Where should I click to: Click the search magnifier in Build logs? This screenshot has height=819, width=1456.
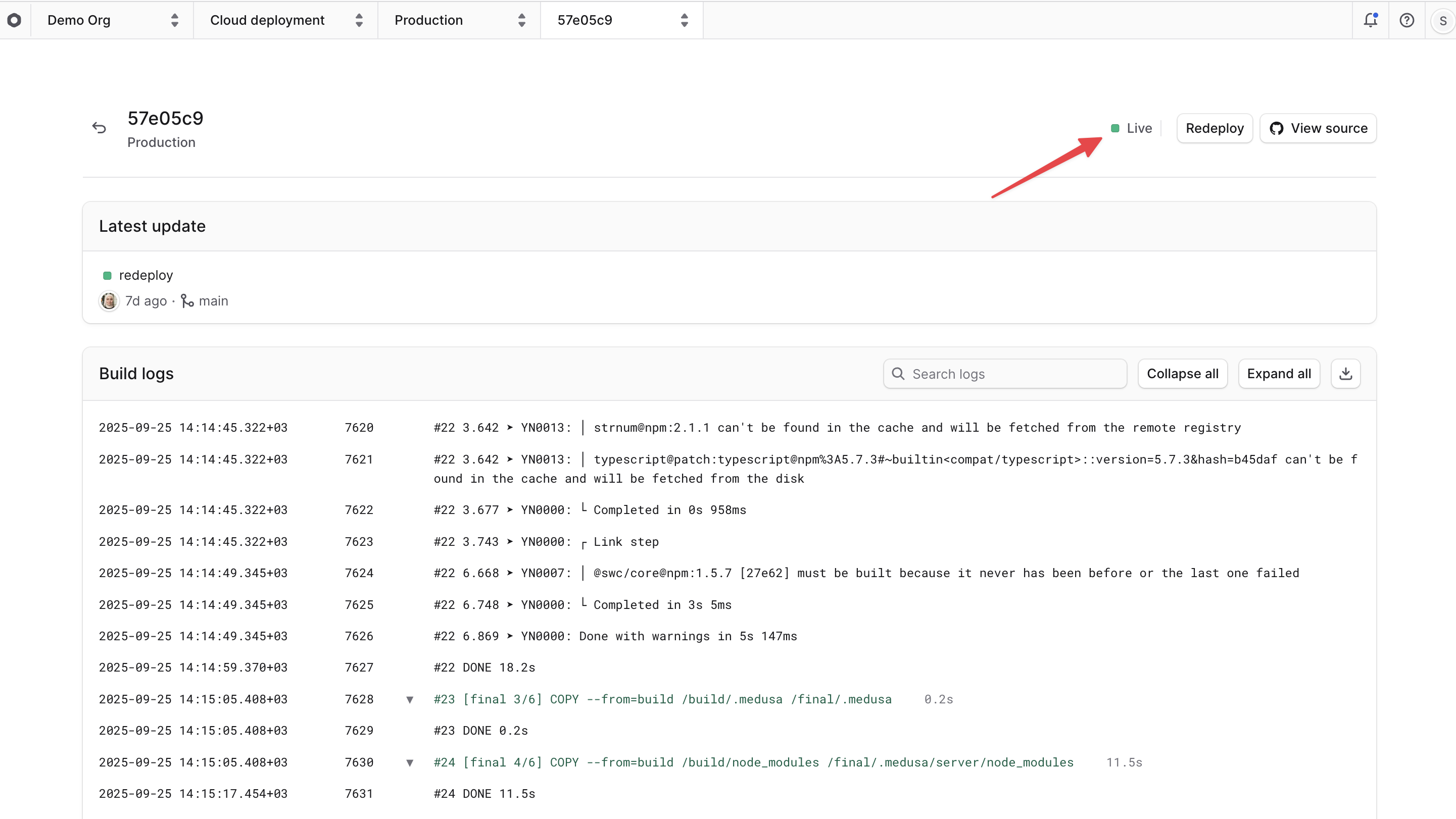(x=898, y=373)
